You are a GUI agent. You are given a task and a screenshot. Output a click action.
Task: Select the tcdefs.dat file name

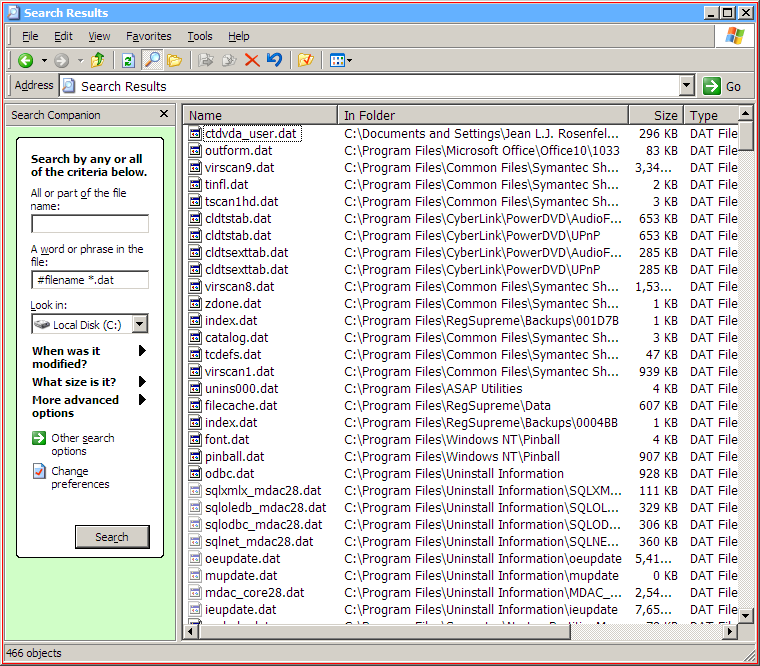coord(233,354)
